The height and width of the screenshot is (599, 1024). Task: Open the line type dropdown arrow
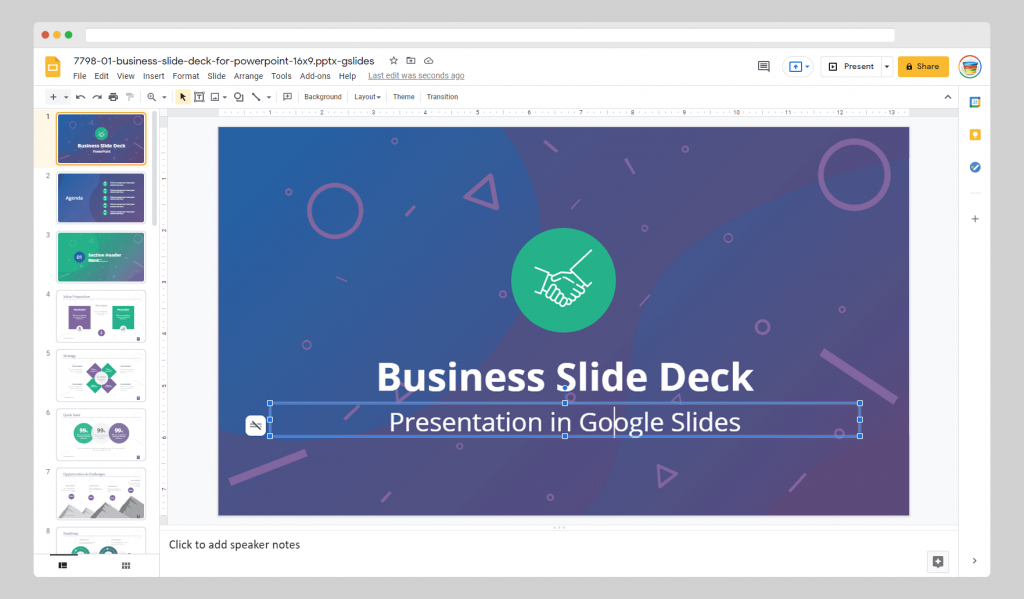click(x=268, y=97)
